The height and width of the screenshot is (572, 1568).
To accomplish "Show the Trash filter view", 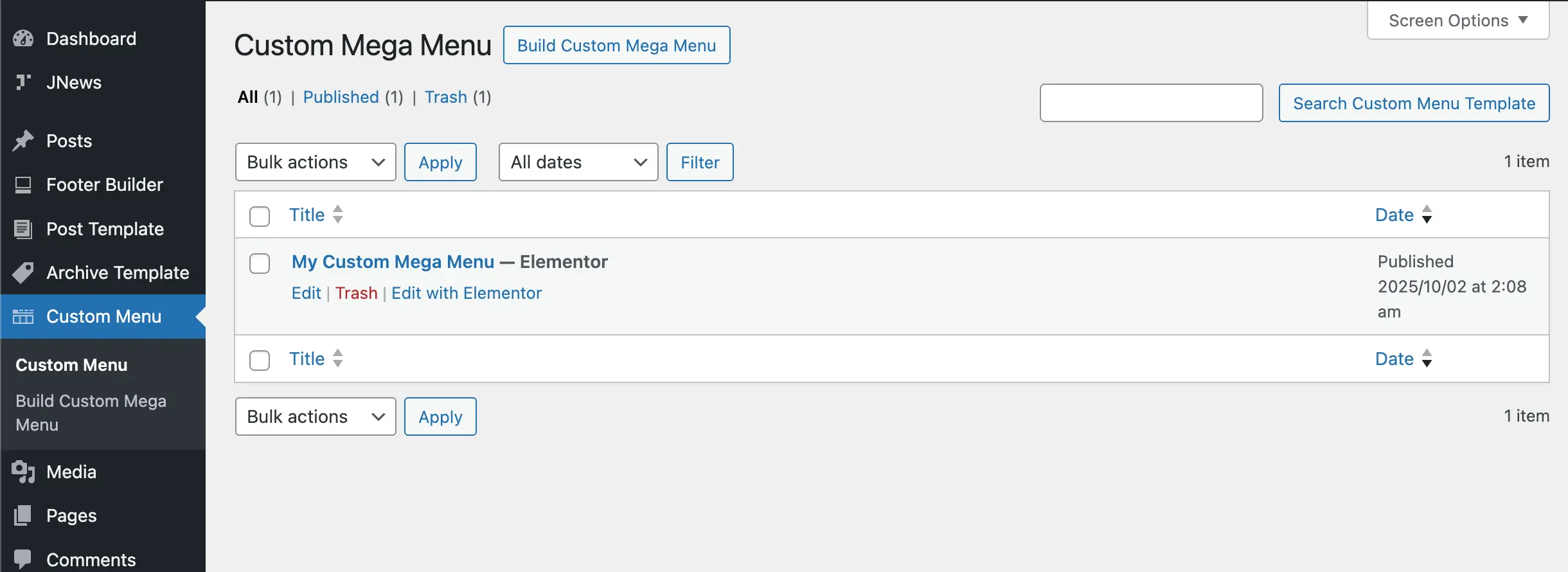I will (445, 97).
